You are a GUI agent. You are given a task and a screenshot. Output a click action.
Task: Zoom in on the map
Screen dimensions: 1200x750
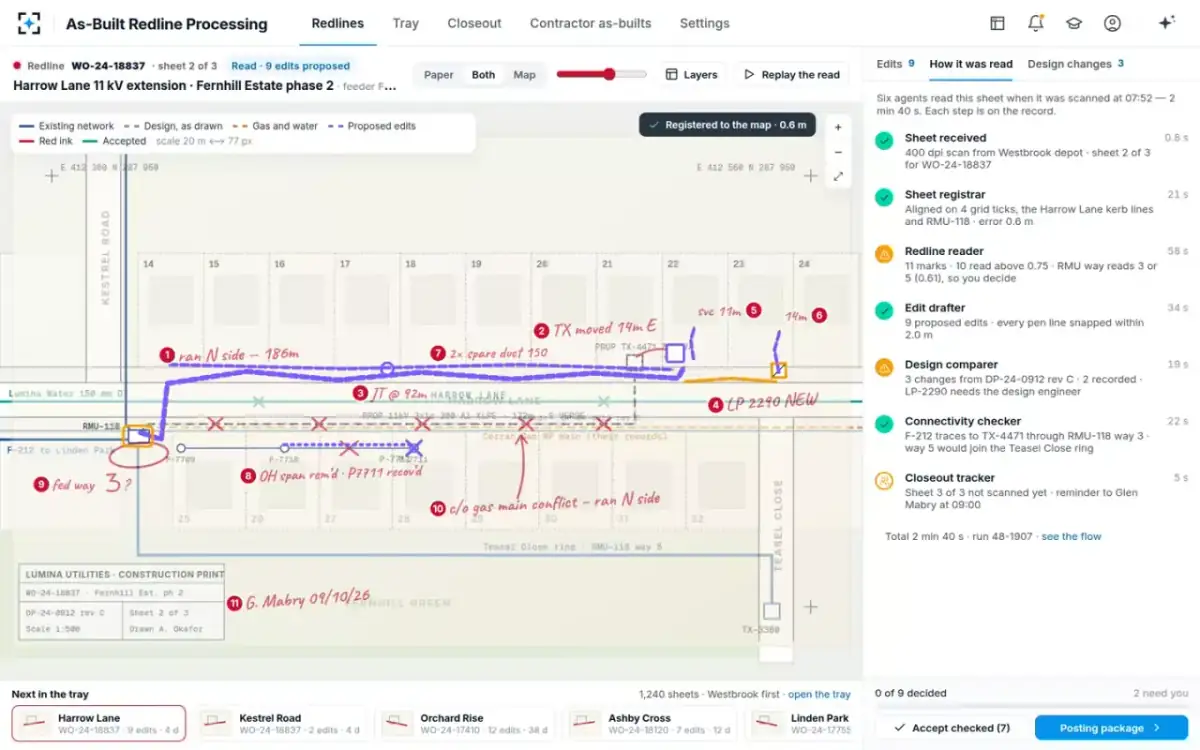click(838, 128)
